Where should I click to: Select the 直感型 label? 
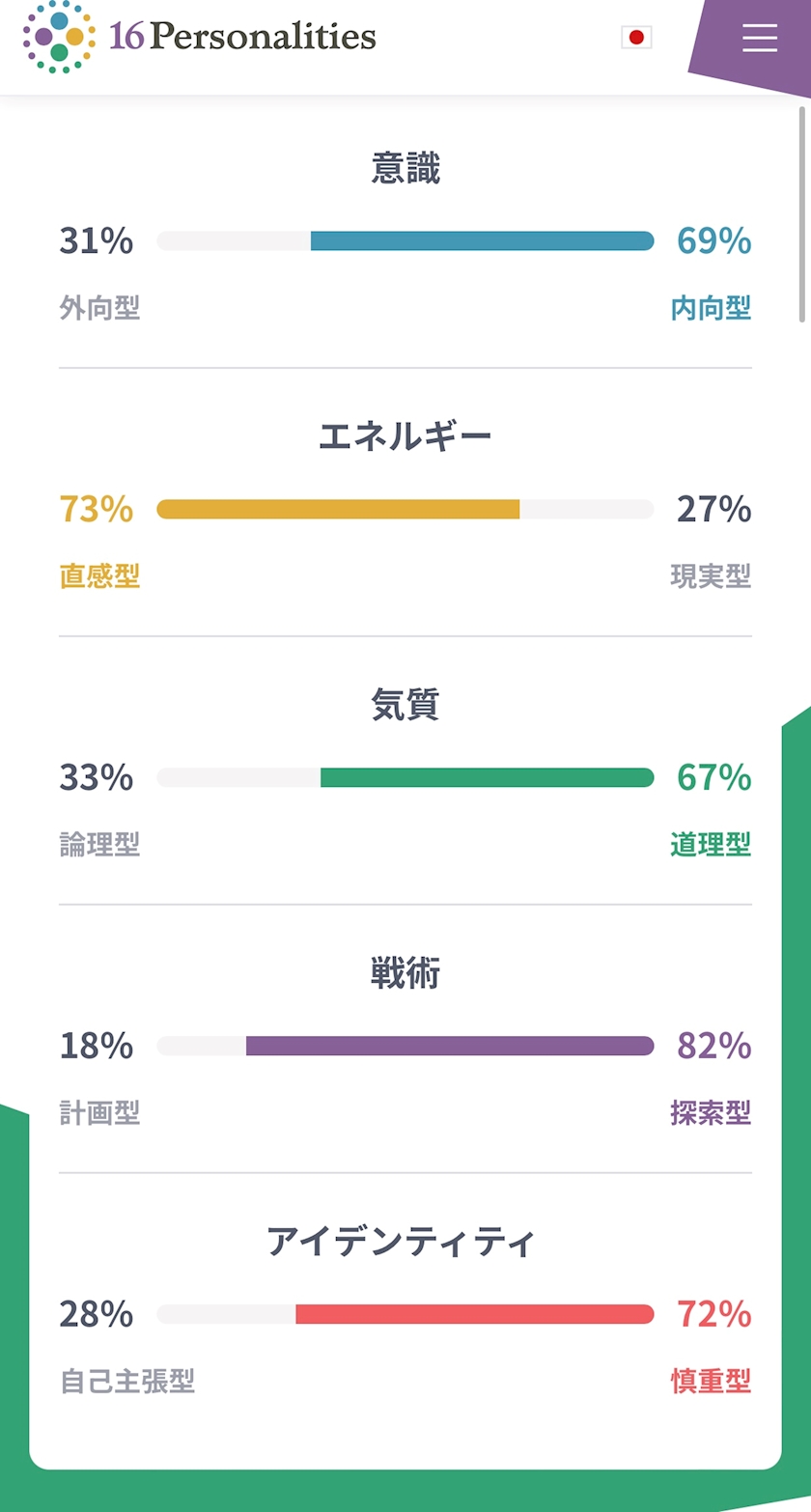pyautogui.click(x=99, y=577)
